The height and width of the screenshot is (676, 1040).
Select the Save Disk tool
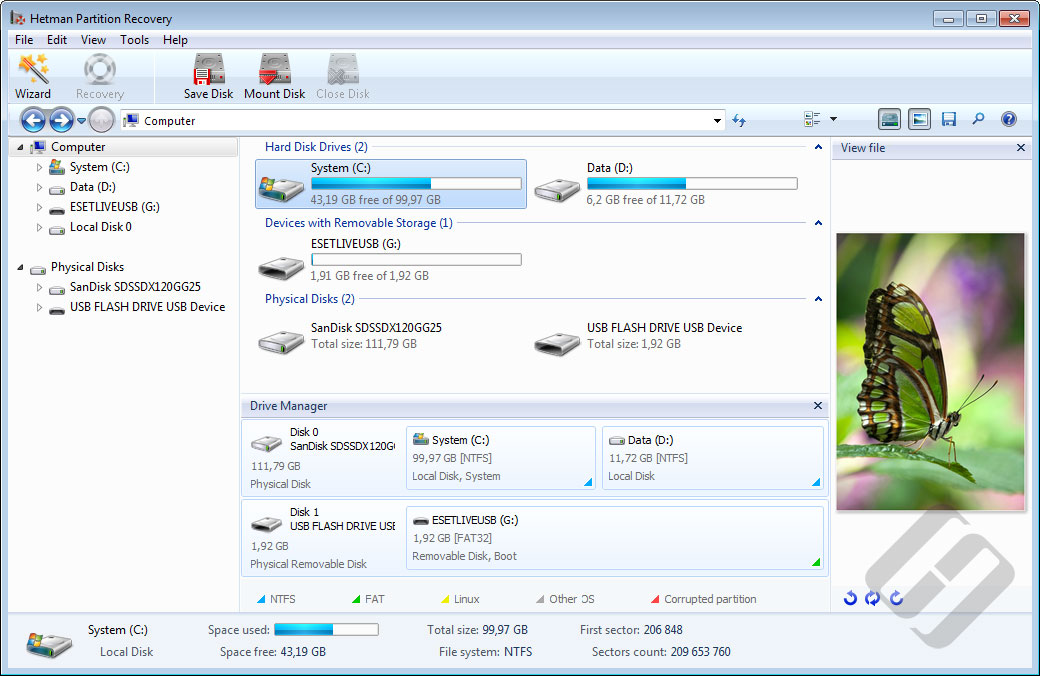208,76
